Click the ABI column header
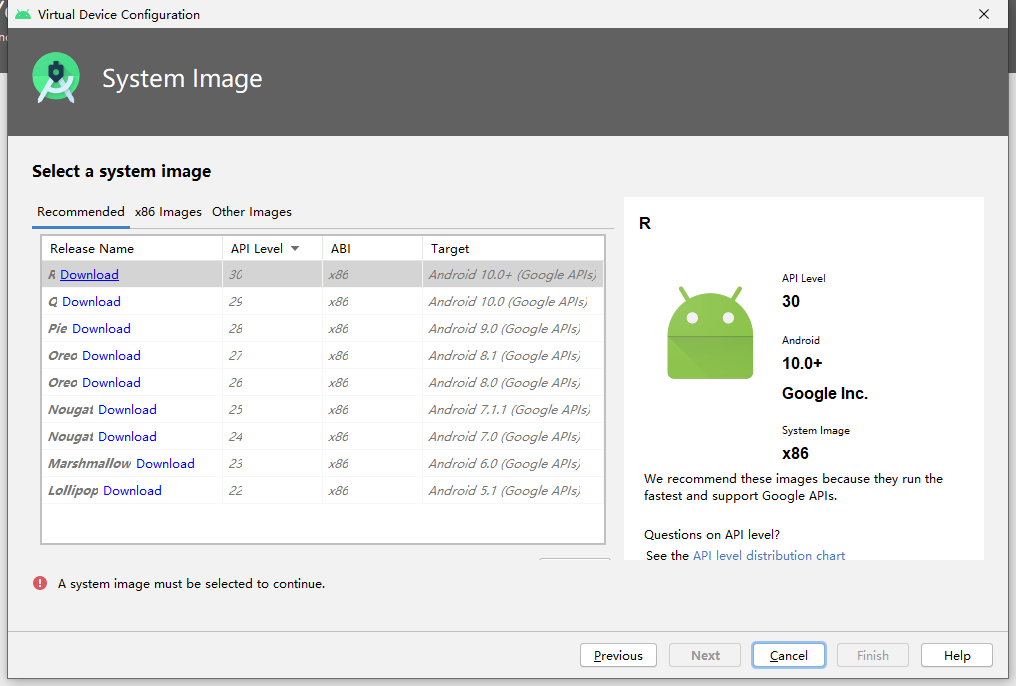 (x=372, y=249)
